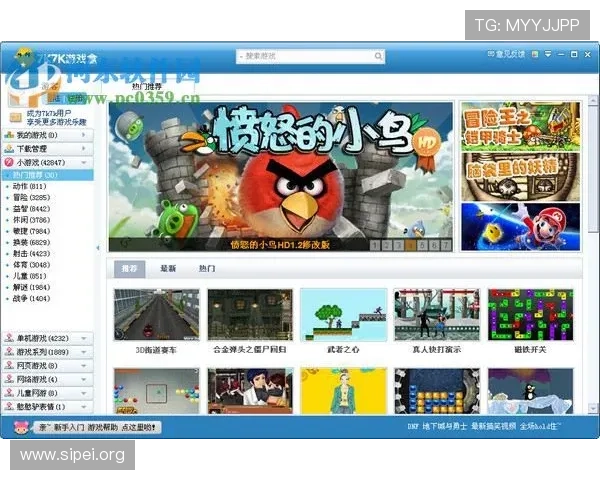This screenshot has height=480, width=600.
Task: Go to banner slide 3
Action: click(398, 245)
